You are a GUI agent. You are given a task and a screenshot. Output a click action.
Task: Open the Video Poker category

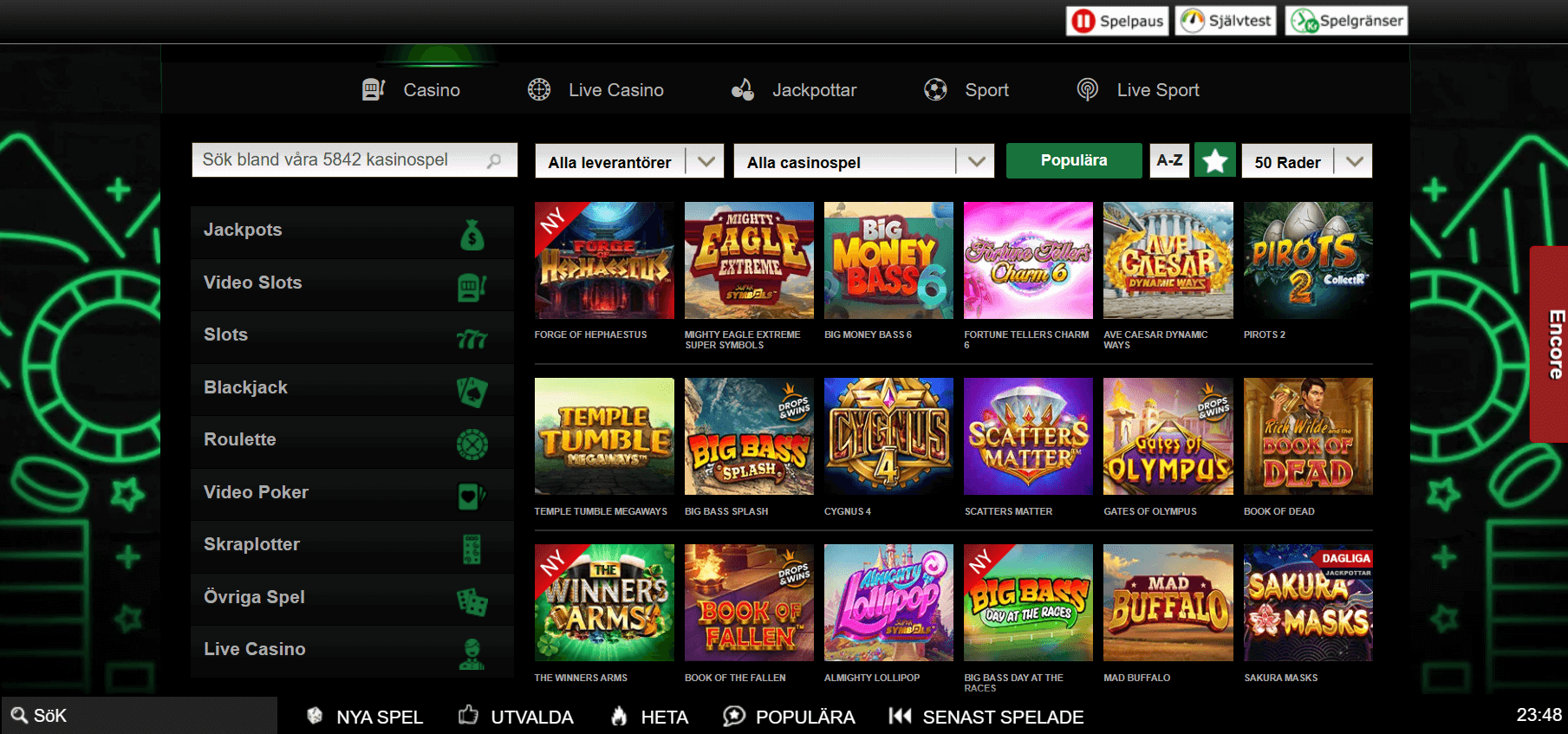click(352, 494)
